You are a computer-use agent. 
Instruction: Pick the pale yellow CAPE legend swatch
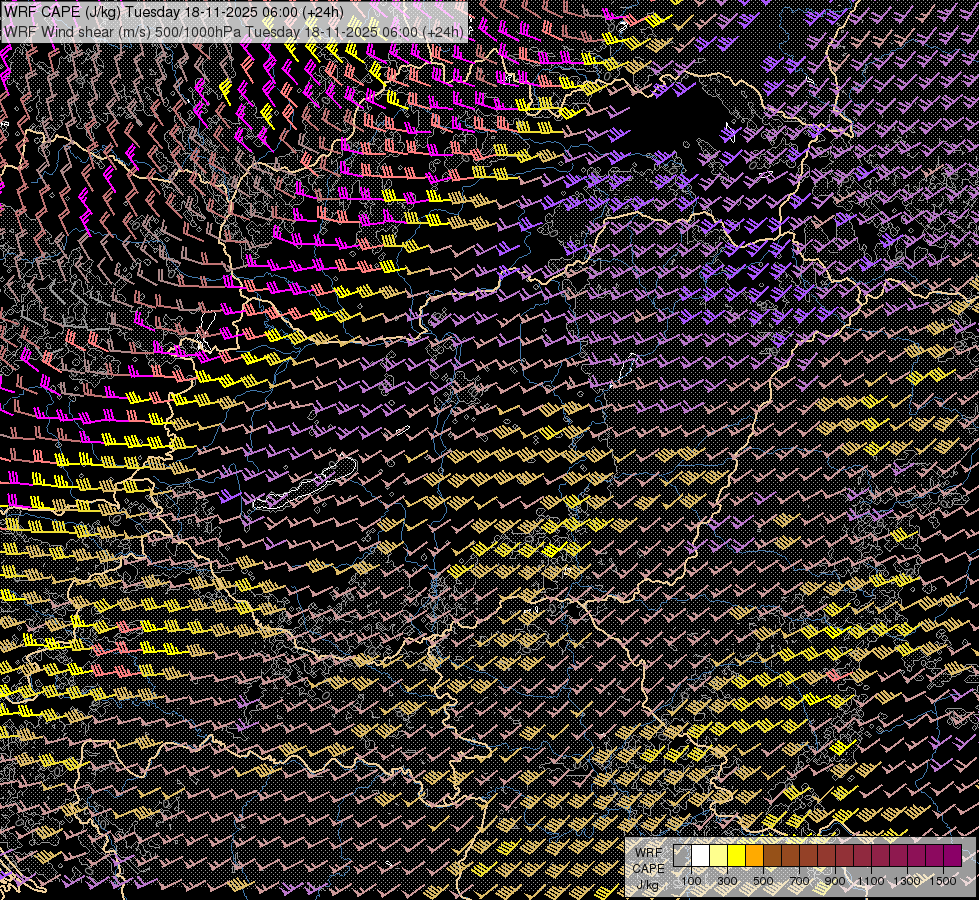(x=718, y=856)
